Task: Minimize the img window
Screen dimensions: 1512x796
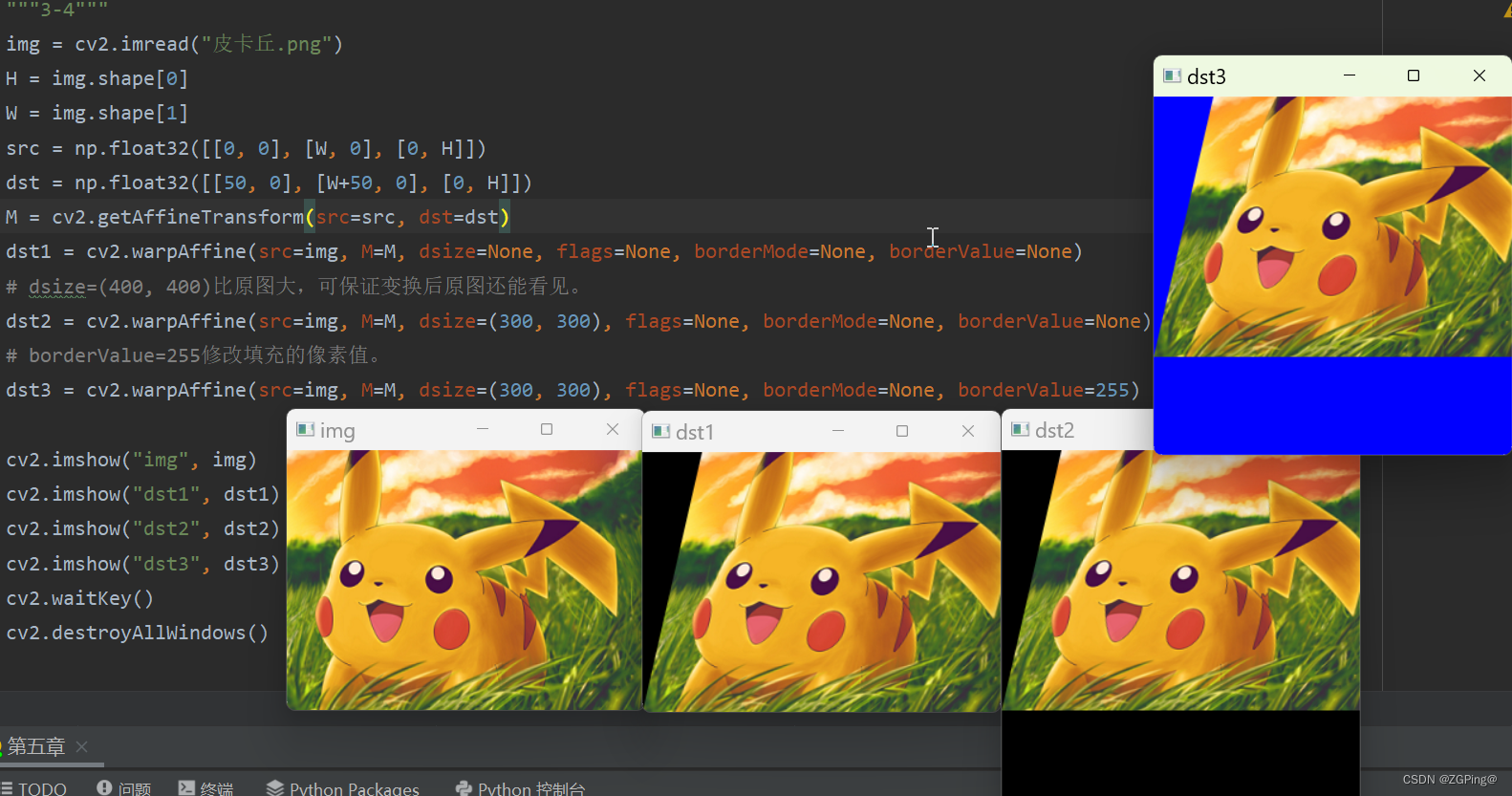Action: 483,430
